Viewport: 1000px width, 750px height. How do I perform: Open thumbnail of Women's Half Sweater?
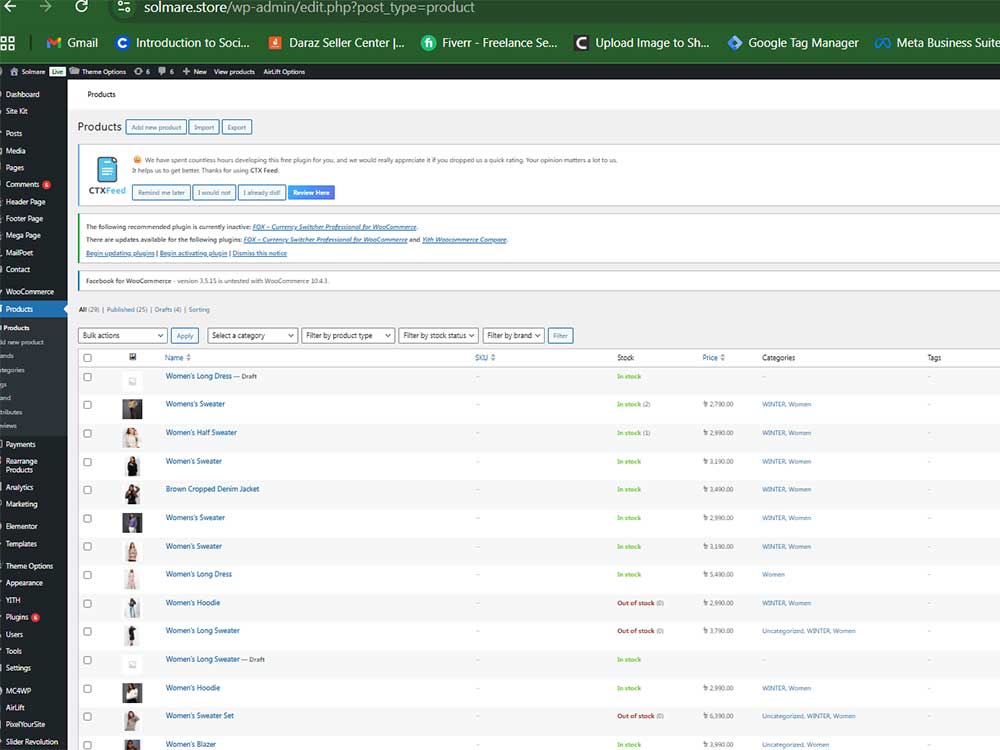(132, 438)
